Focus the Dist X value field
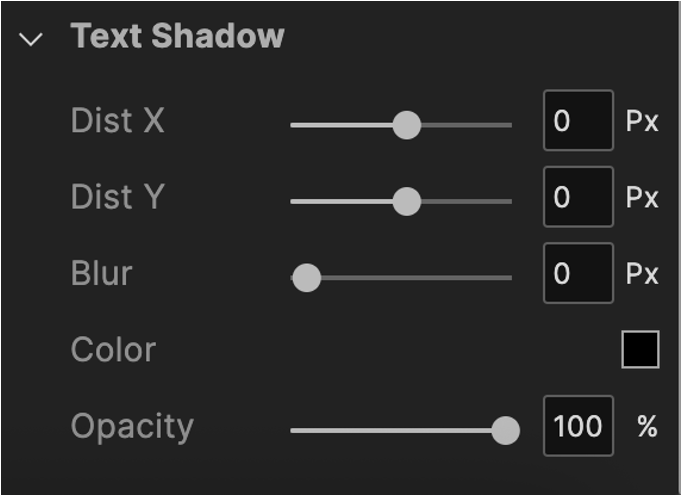This screenshot has height=496, width=682. (x=577, y=121)
